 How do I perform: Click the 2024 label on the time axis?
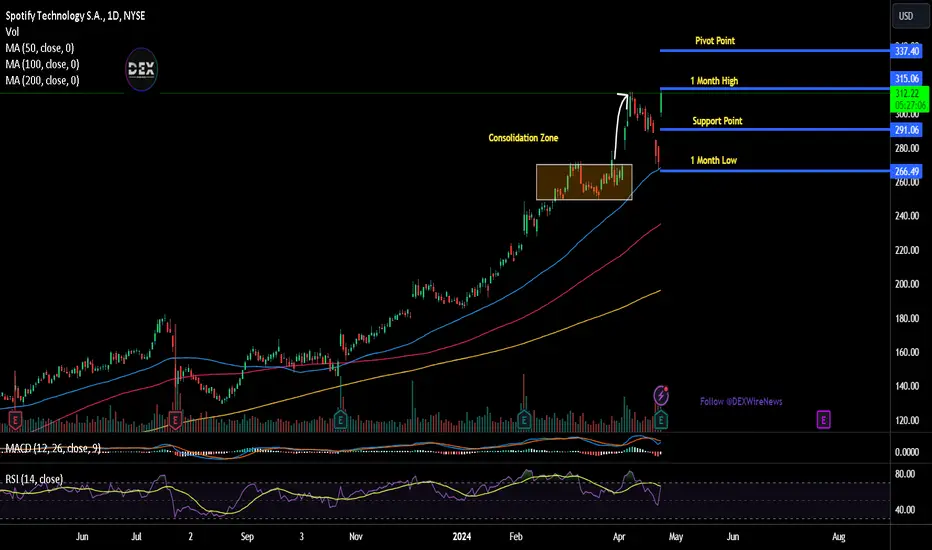pyautogui.click(x=461, y=536)
